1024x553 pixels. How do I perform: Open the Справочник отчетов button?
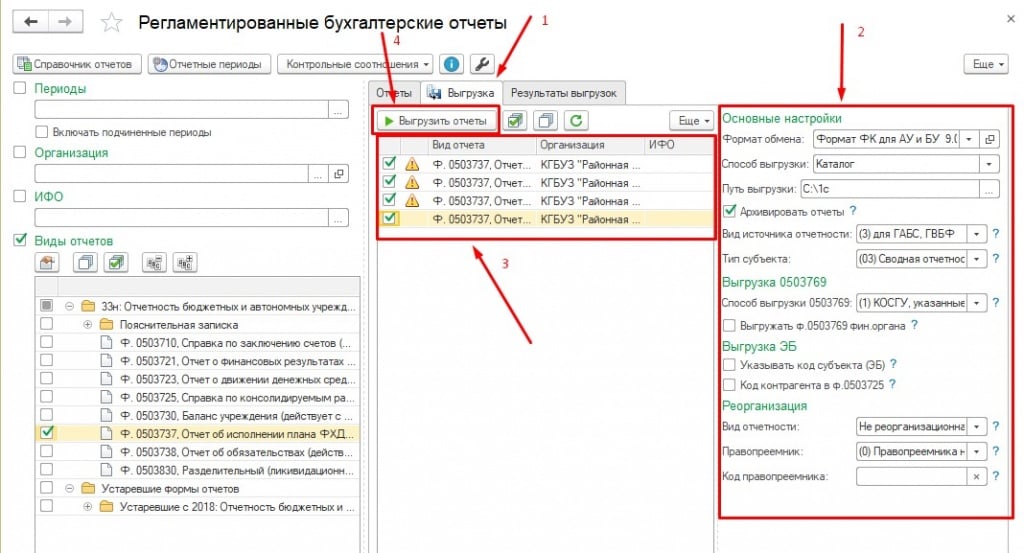(x=75, y=64)
